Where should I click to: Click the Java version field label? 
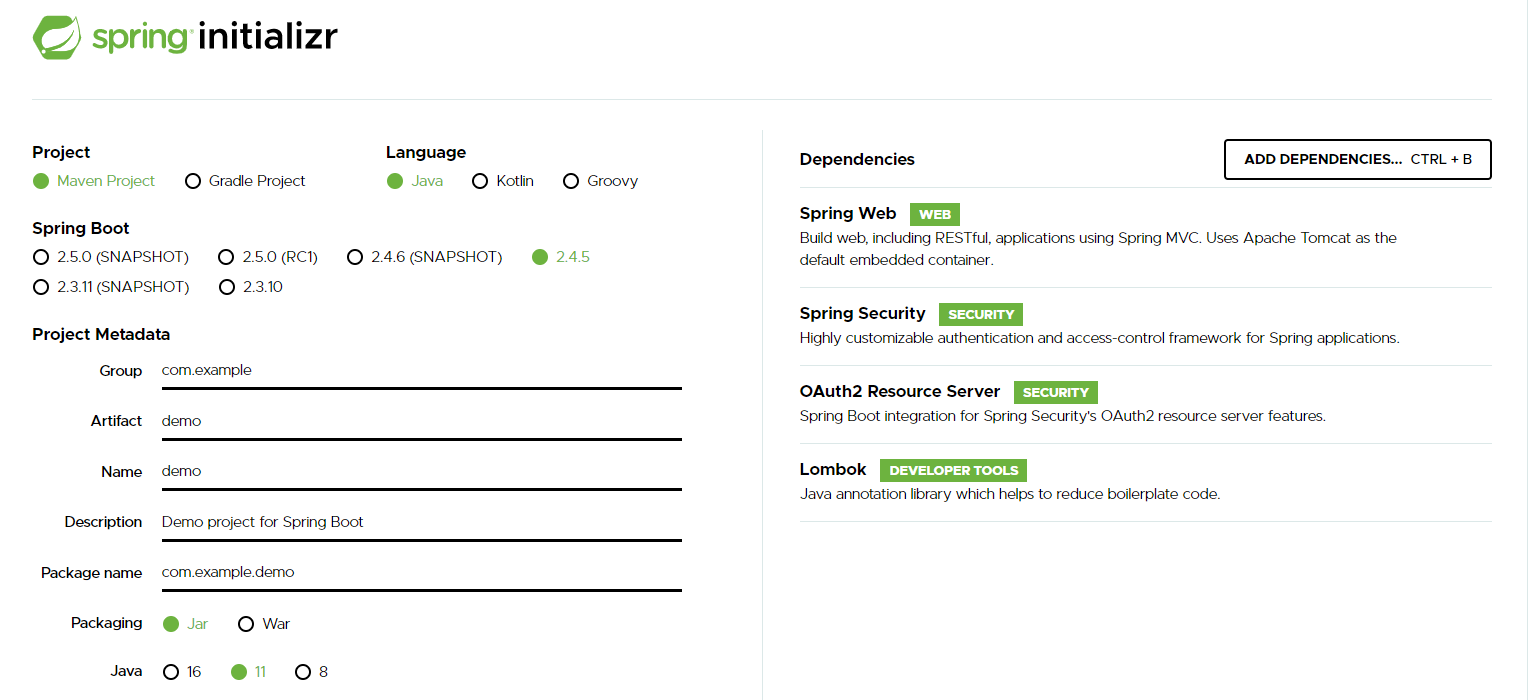tap(126, 671)
